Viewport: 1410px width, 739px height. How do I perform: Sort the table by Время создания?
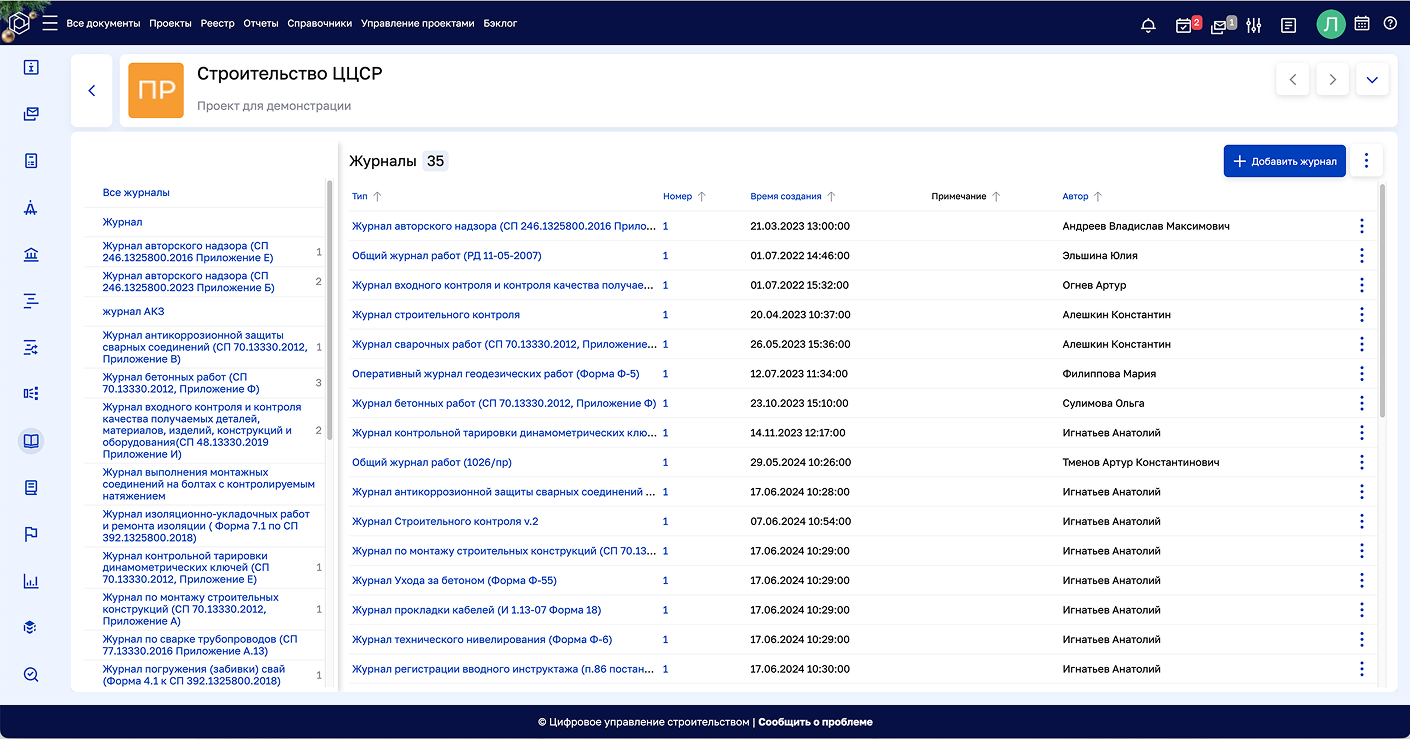[x=787, y=197]
